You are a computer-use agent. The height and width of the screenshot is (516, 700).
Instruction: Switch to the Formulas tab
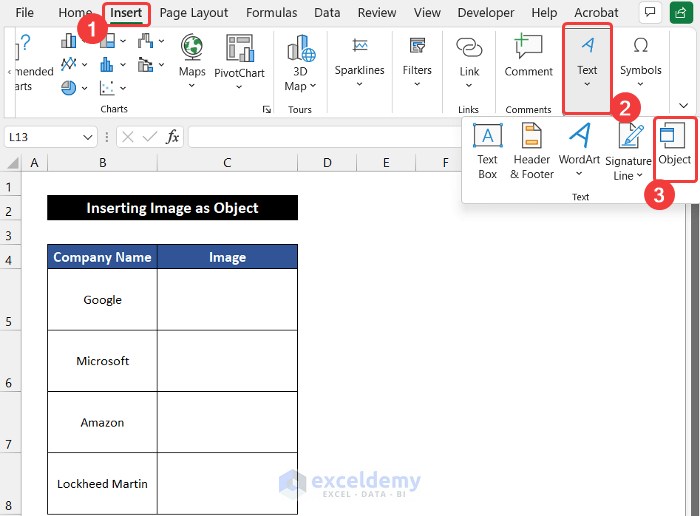[x=271, y=12]
